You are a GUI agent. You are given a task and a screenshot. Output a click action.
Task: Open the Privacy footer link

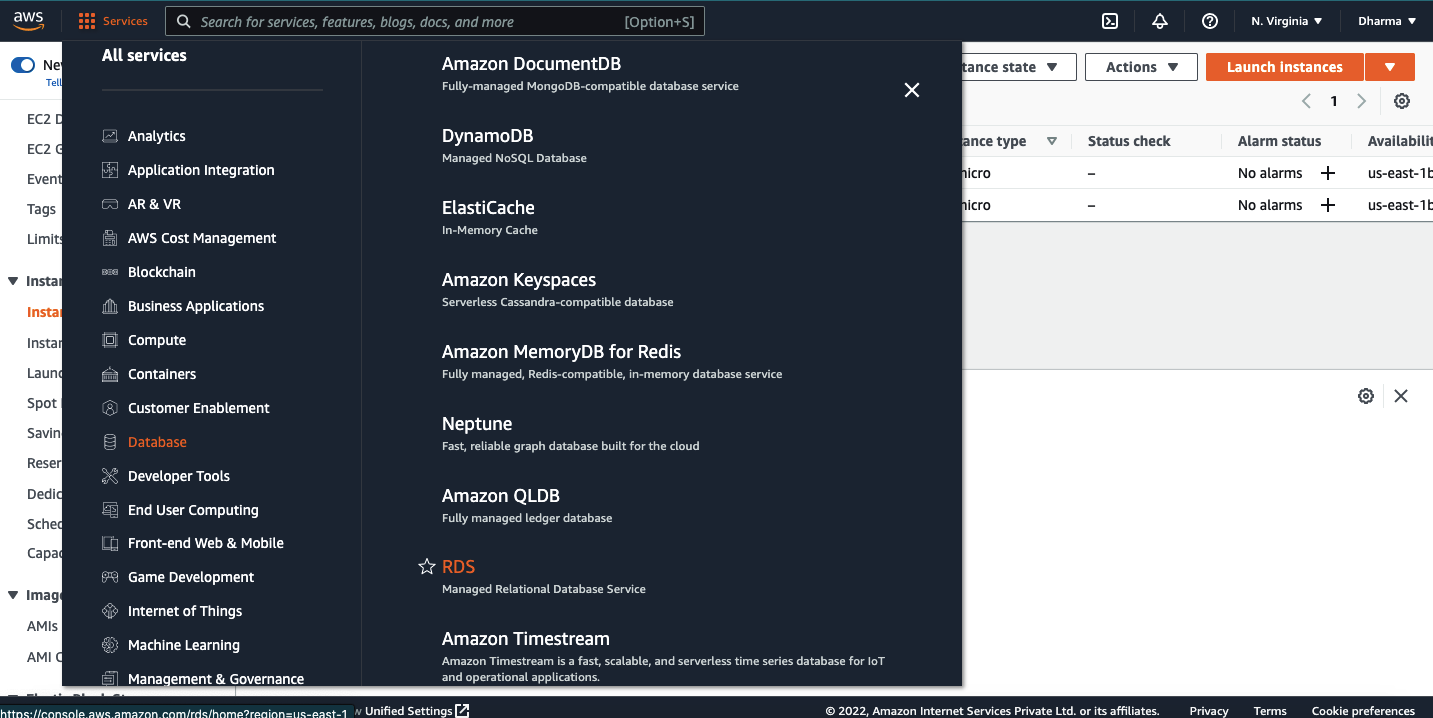pos(1209,711)
